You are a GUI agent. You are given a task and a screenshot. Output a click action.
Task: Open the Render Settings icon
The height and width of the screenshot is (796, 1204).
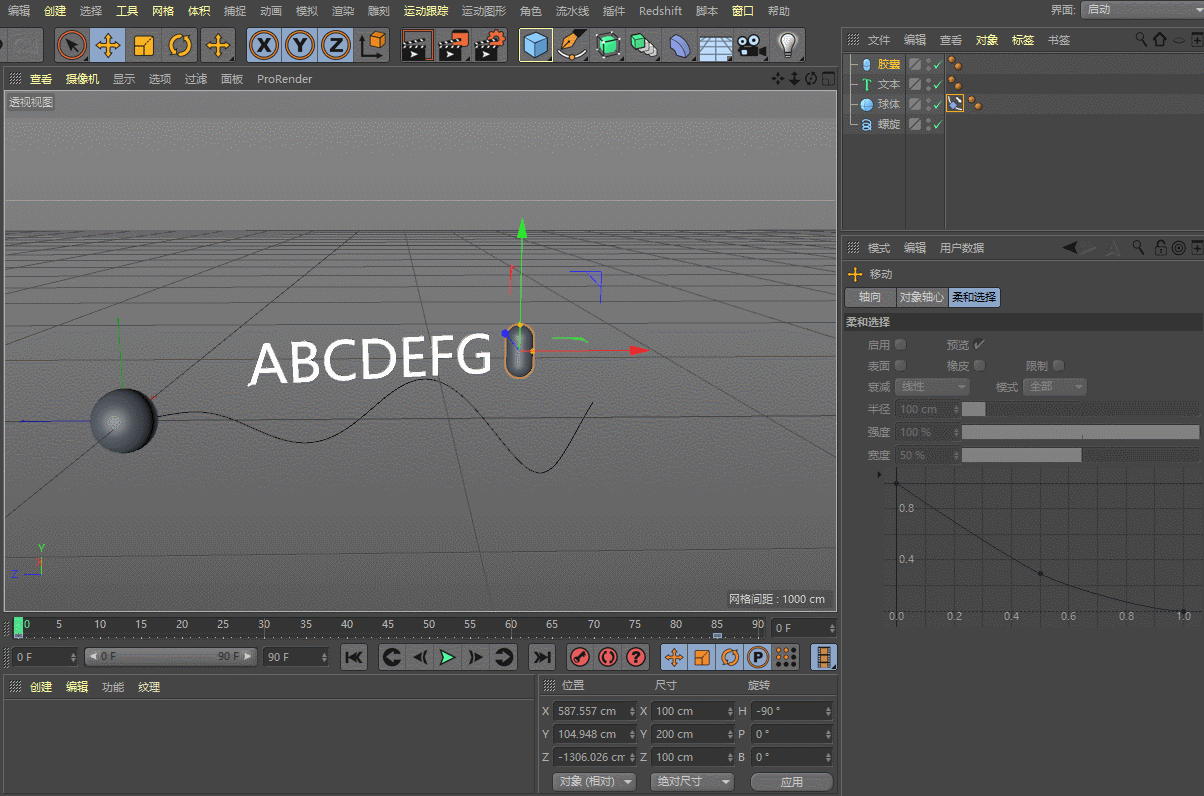[x=489, y=46]
